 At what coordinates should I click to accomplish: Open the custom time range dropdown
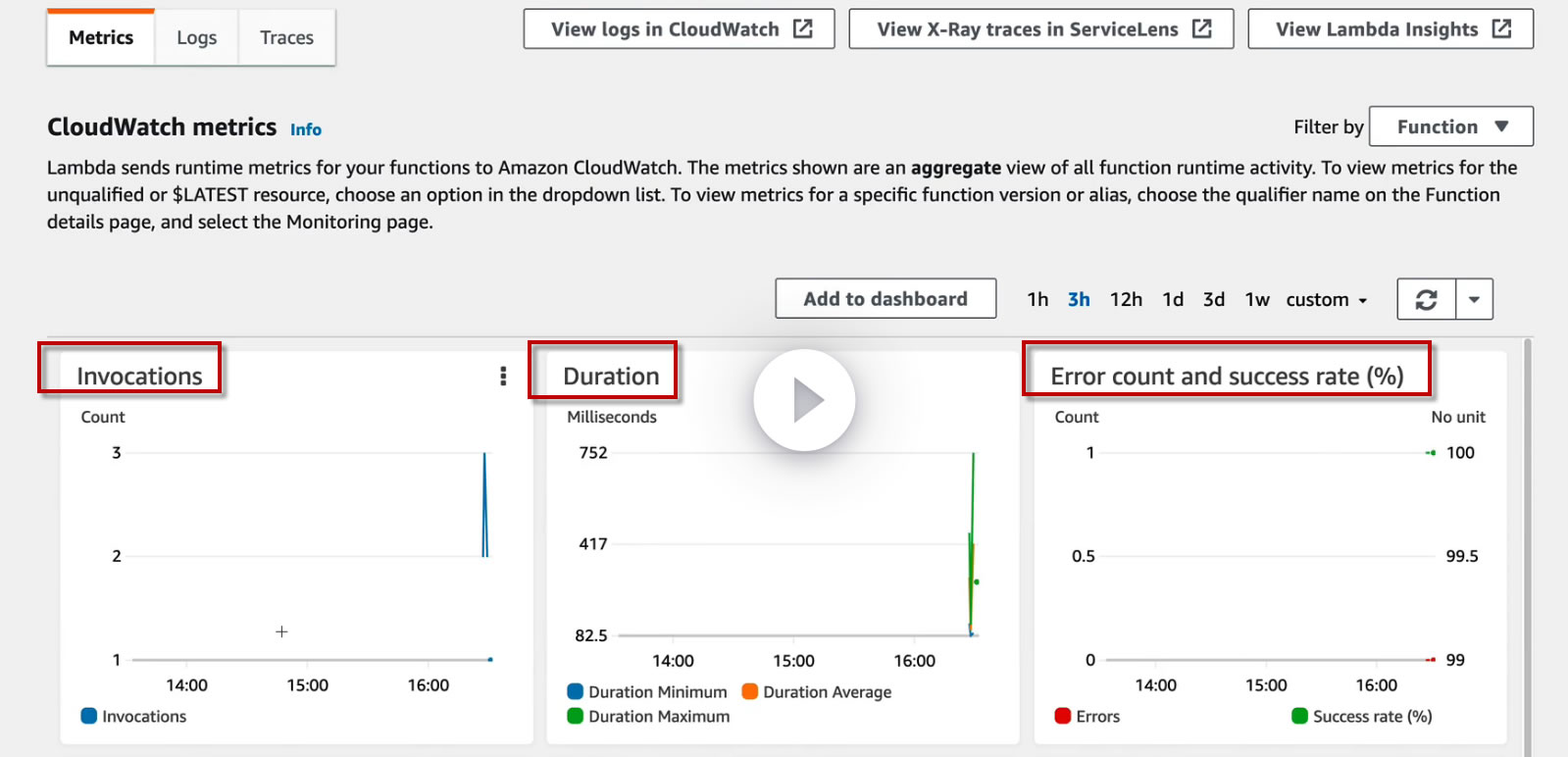tap(1327, 299)
